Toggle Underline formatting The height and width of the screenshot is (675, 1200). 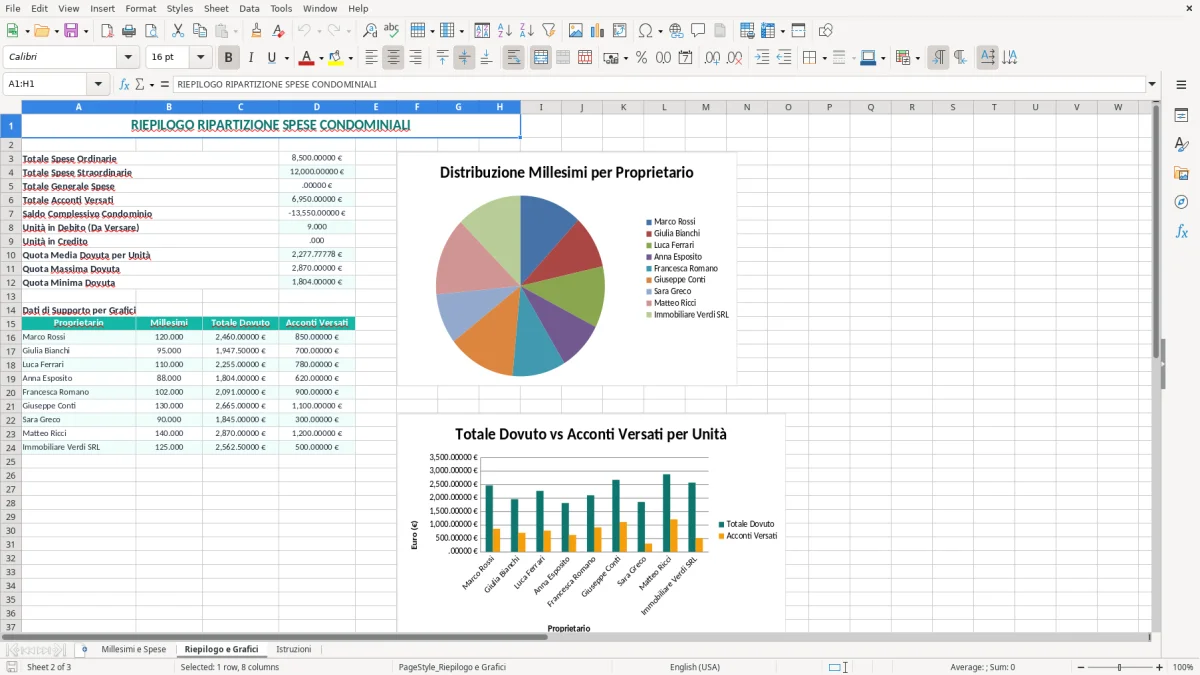pos(272,58)
